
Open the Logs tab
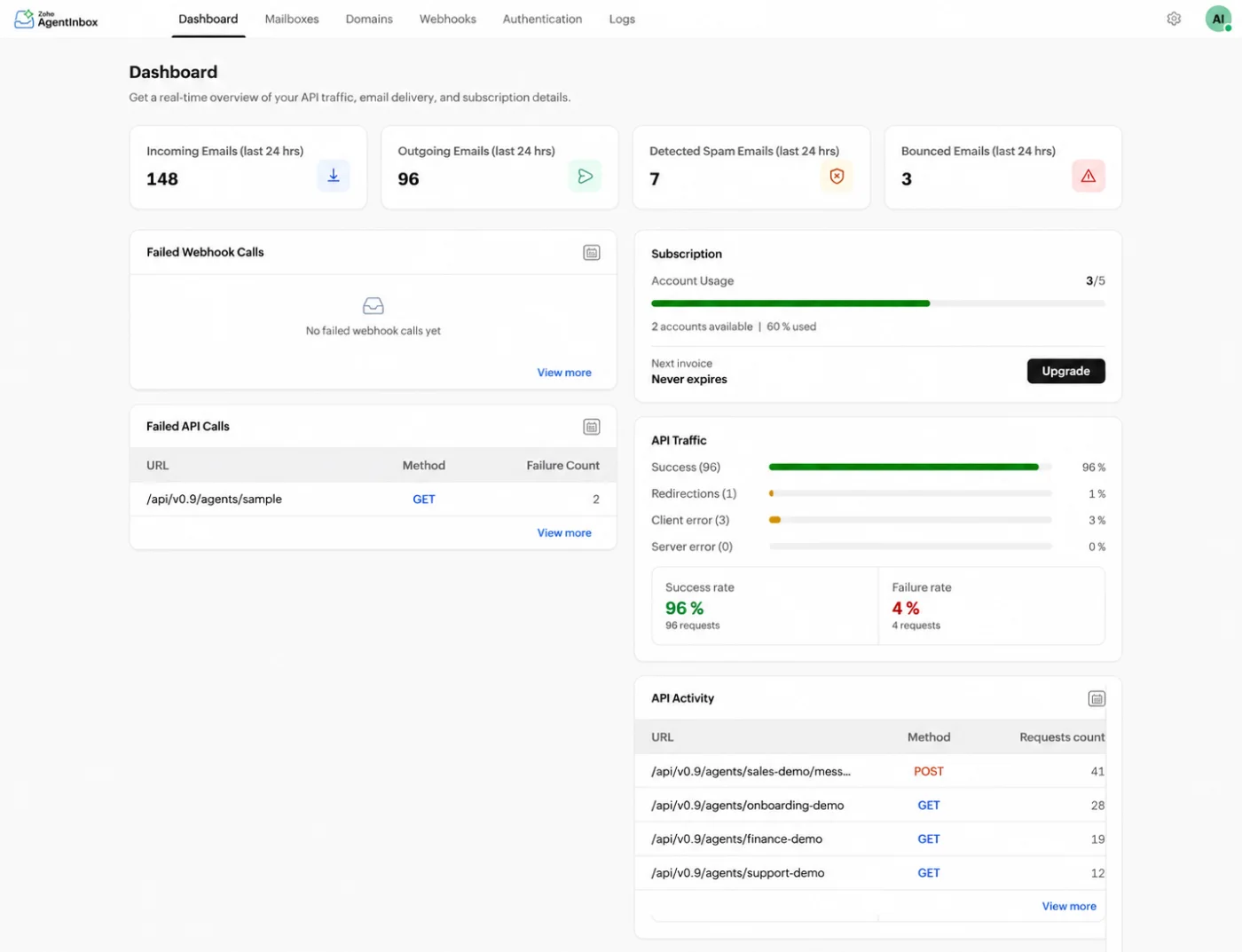(622, 19)
